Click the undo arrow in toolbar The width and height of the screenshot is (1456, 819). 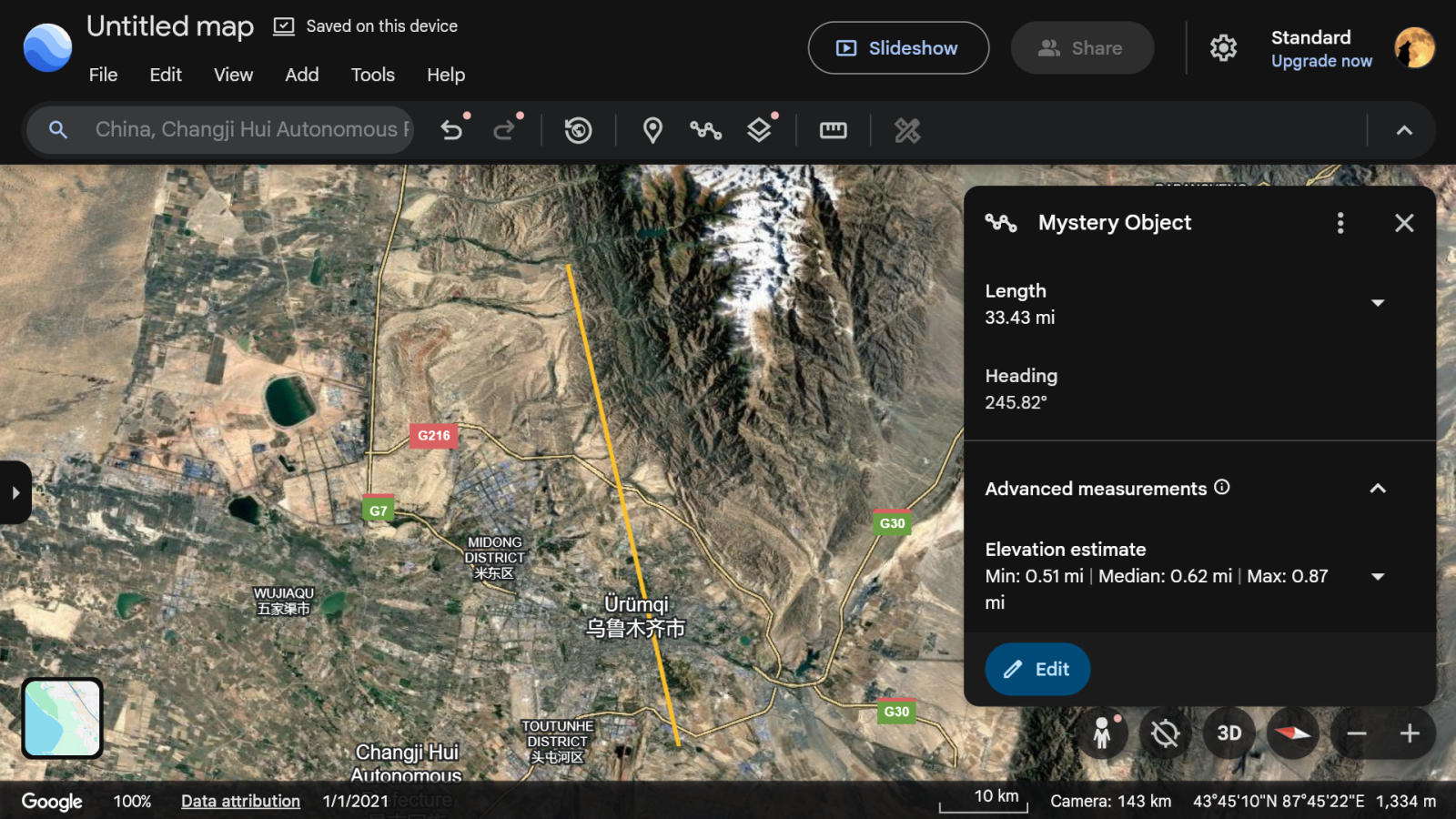(451, 130)
